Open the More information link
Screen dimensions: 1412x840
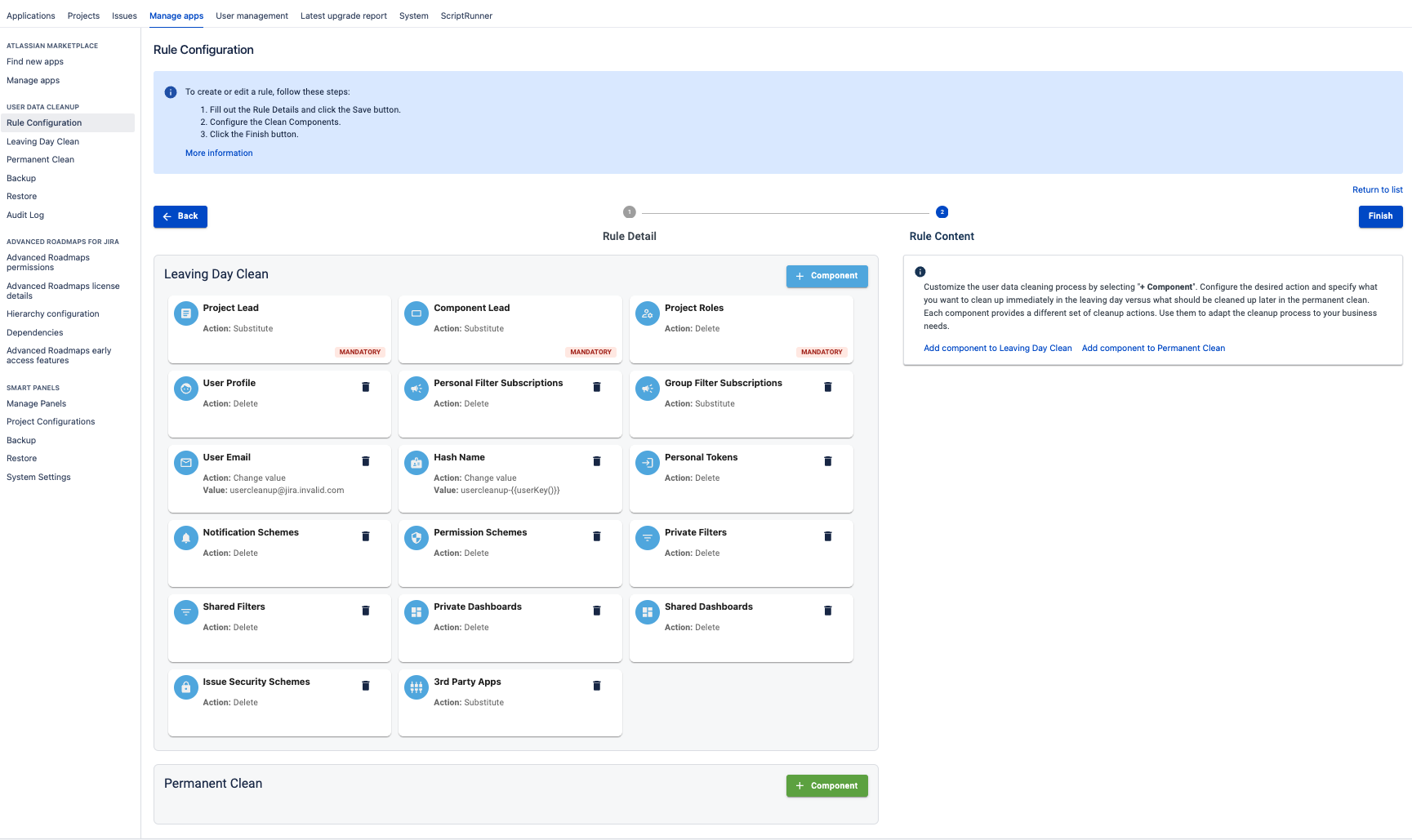pyautogui.click(x=219, y=153)
